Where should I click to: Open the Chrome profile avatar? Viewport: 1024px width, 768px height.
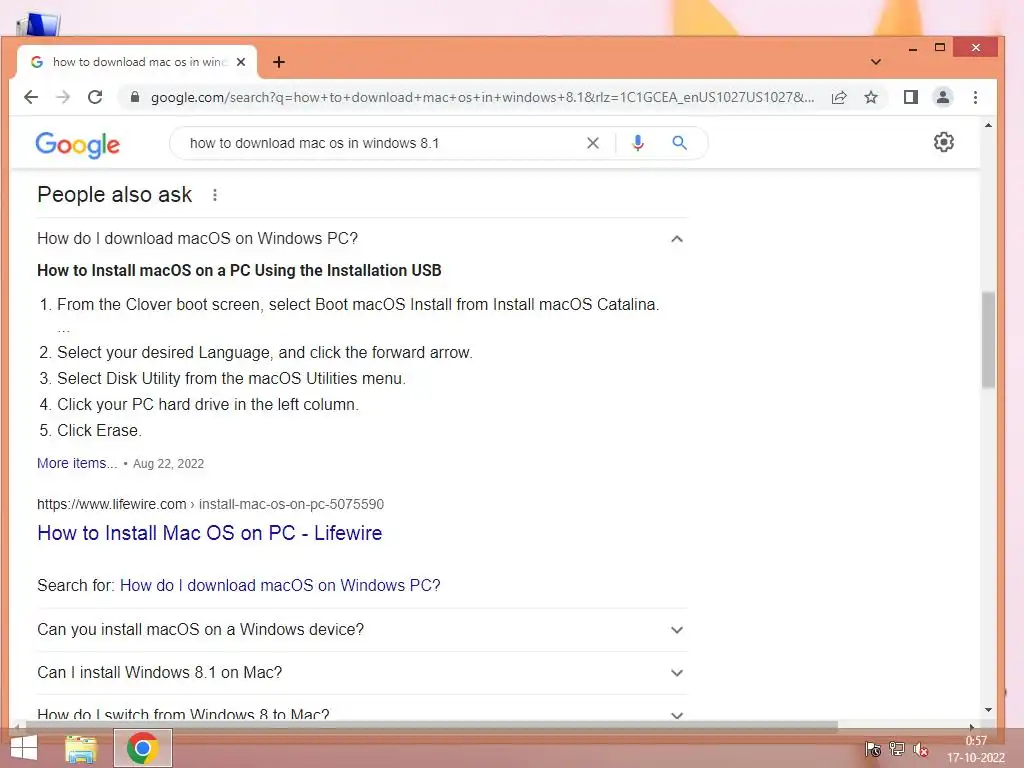point(943,97)
